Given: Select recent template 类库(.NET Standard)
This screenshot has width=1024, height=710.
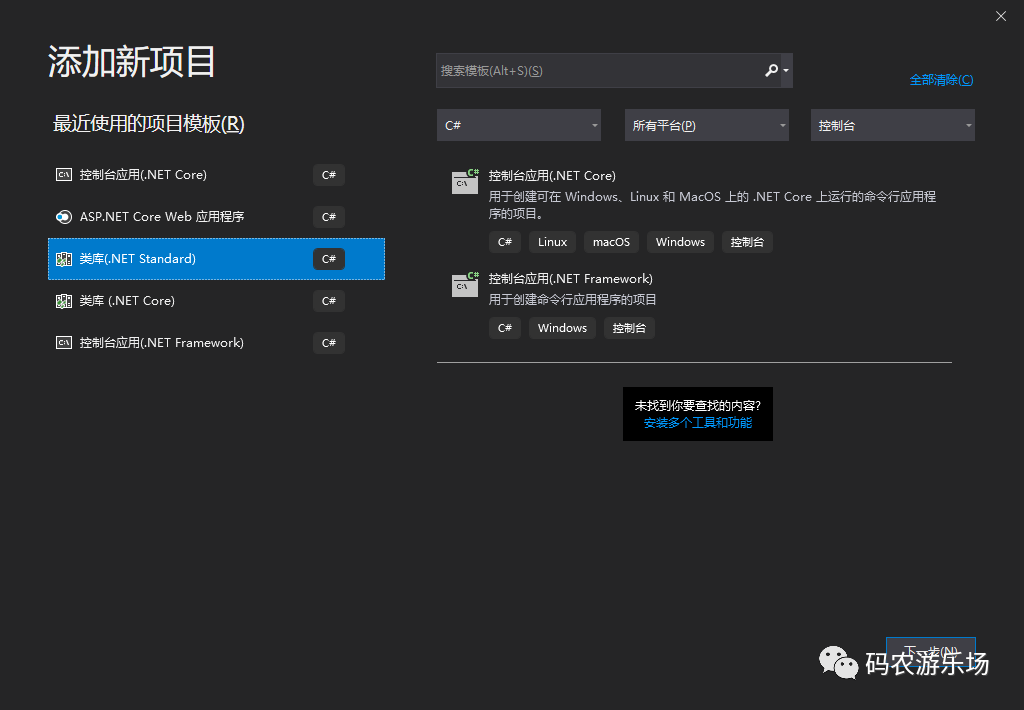Looking at the screenshot, I should point(216,259).
